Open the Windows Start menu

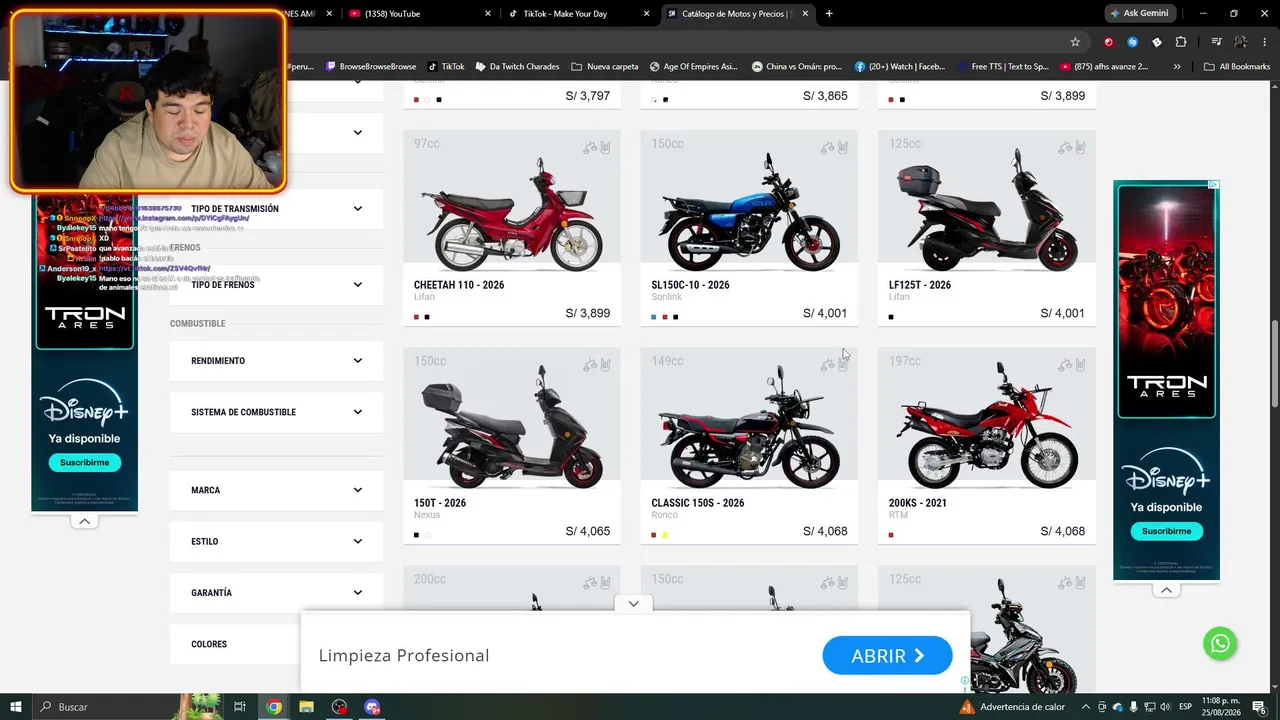coord(16,707)
